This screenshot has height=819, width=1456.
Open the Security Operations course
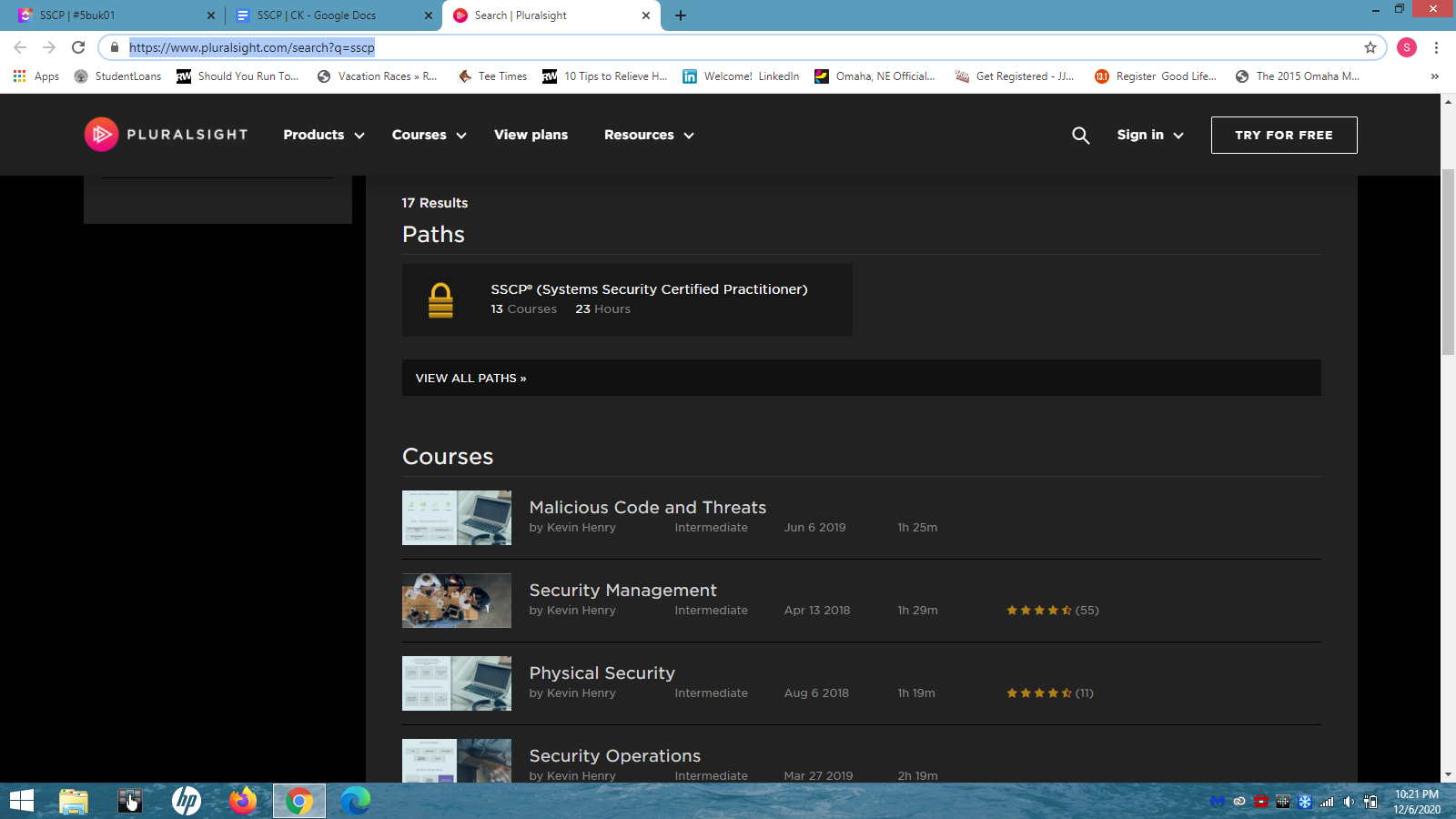click(x=615, y=756)
